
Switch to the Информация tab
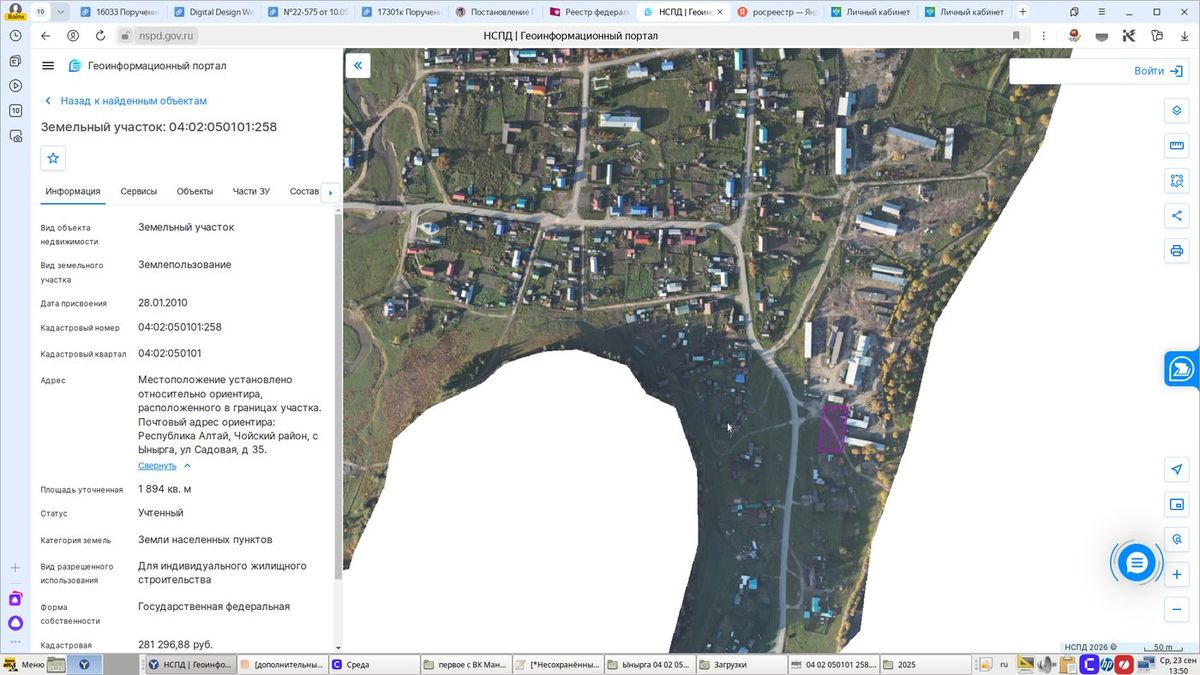coord(73,191)
